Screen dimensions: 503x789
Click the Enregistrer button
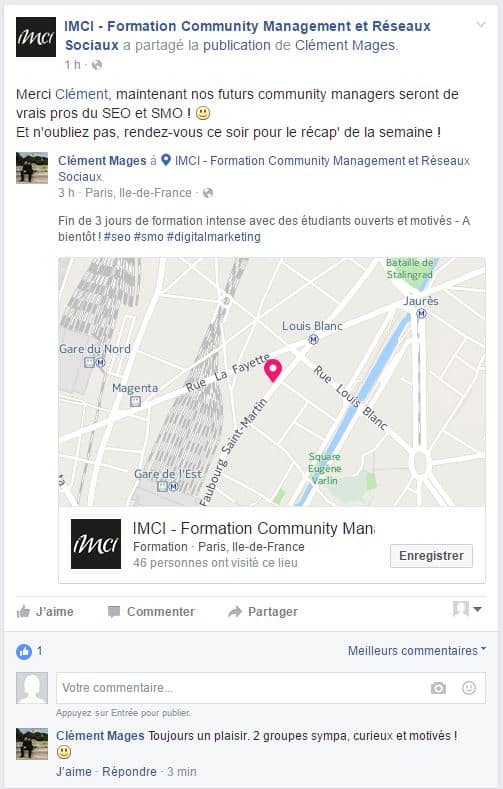click(431, 556)
